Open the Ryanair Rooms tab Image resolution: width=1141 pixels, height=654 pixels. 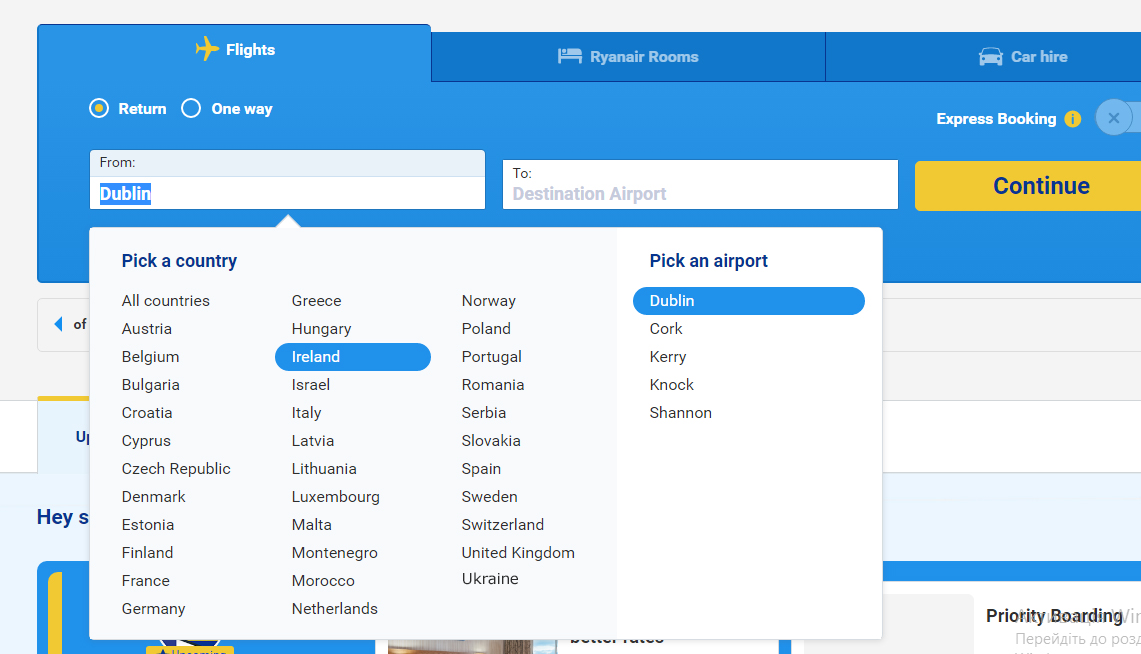628,57
